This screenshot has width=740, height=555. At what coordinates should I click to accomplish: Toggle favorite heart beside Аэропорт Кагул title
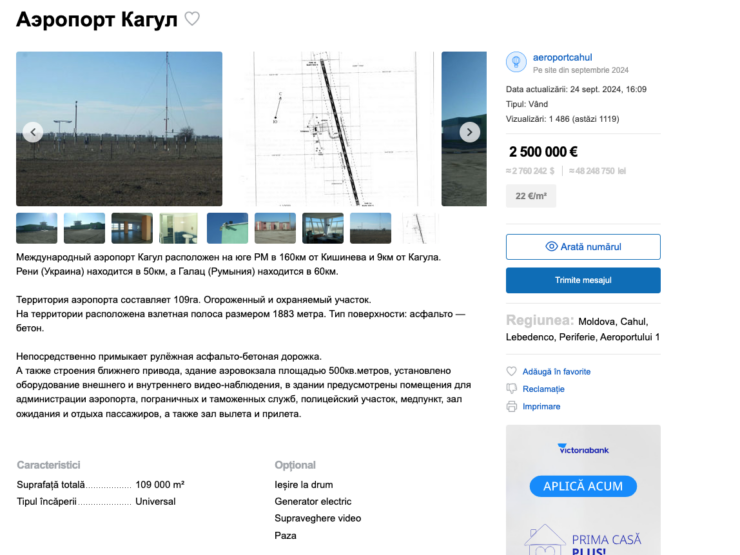(192, 19)
